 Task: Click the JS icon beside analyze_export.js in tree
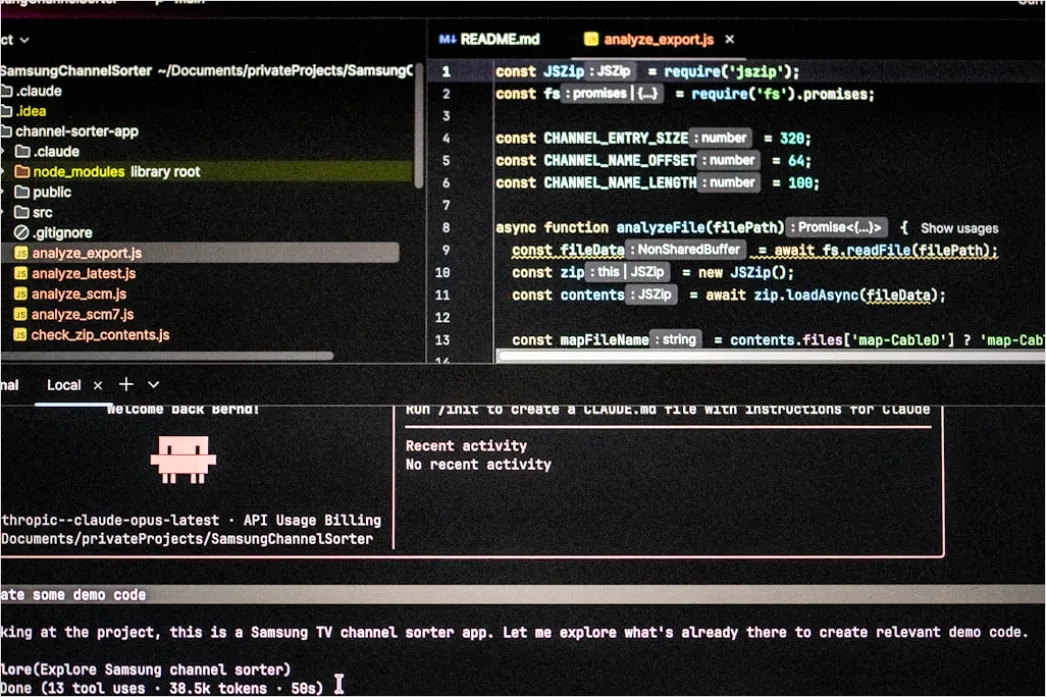[21, 253]
